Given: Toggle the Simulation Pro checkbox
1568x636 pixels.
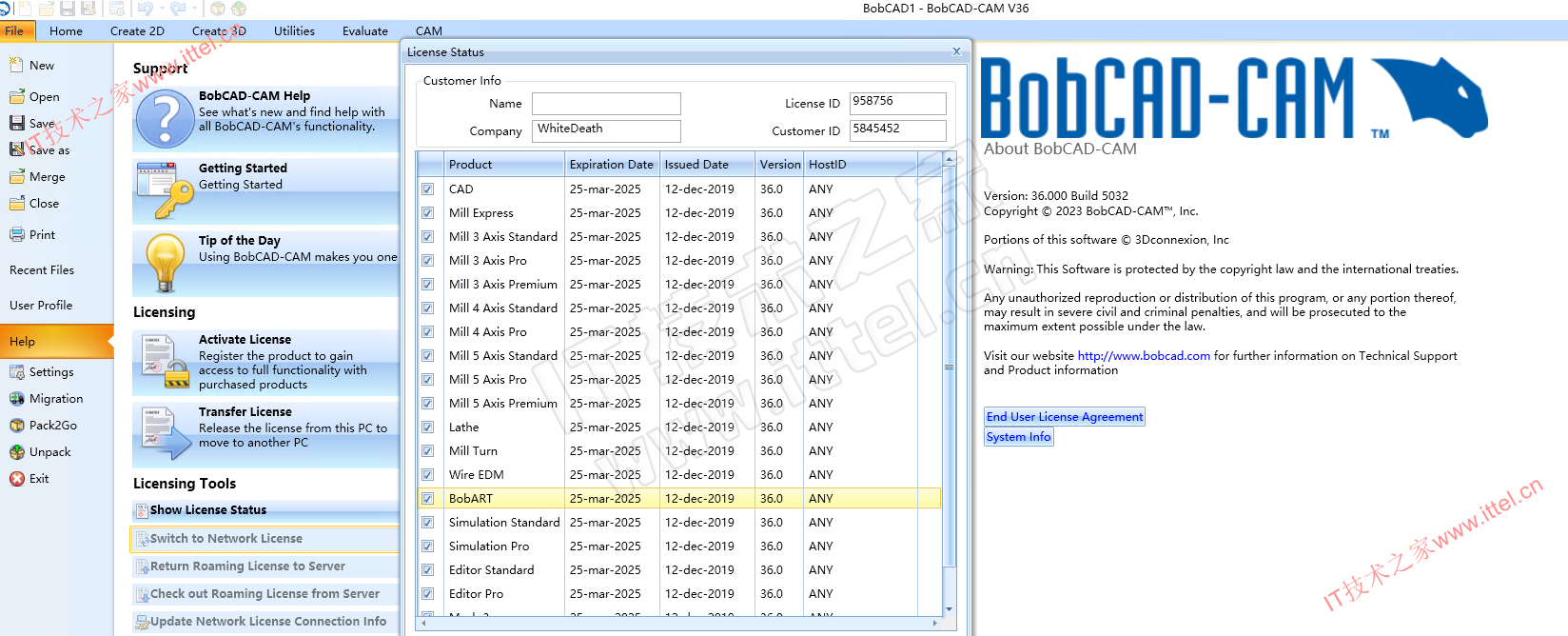Looking at the screenshot, I should pyautogui.click(x=428, y=547).
